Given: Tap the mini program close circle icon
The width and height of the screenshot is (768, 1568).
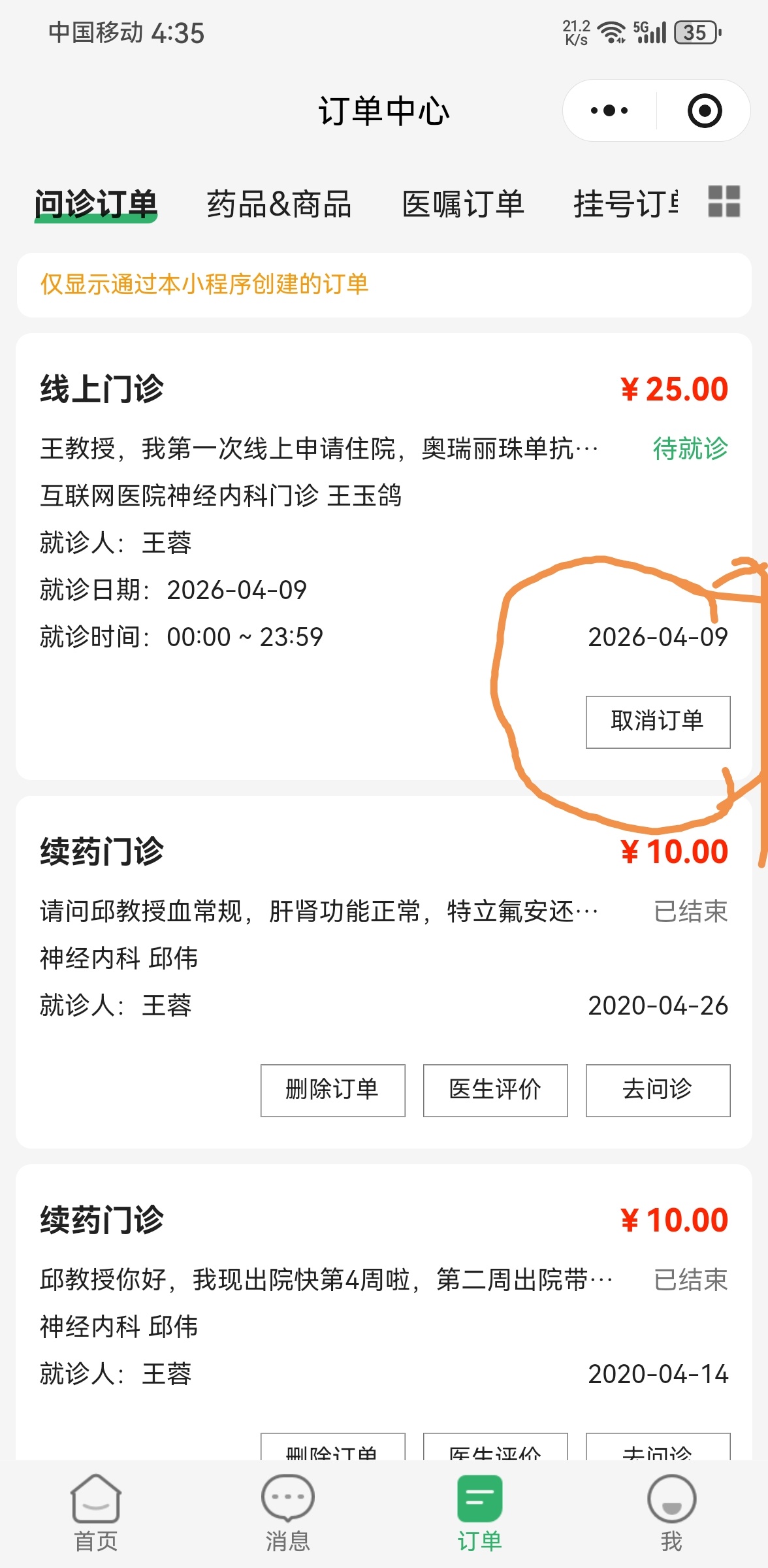Looking at the screenshot, I should click(704, 111).
